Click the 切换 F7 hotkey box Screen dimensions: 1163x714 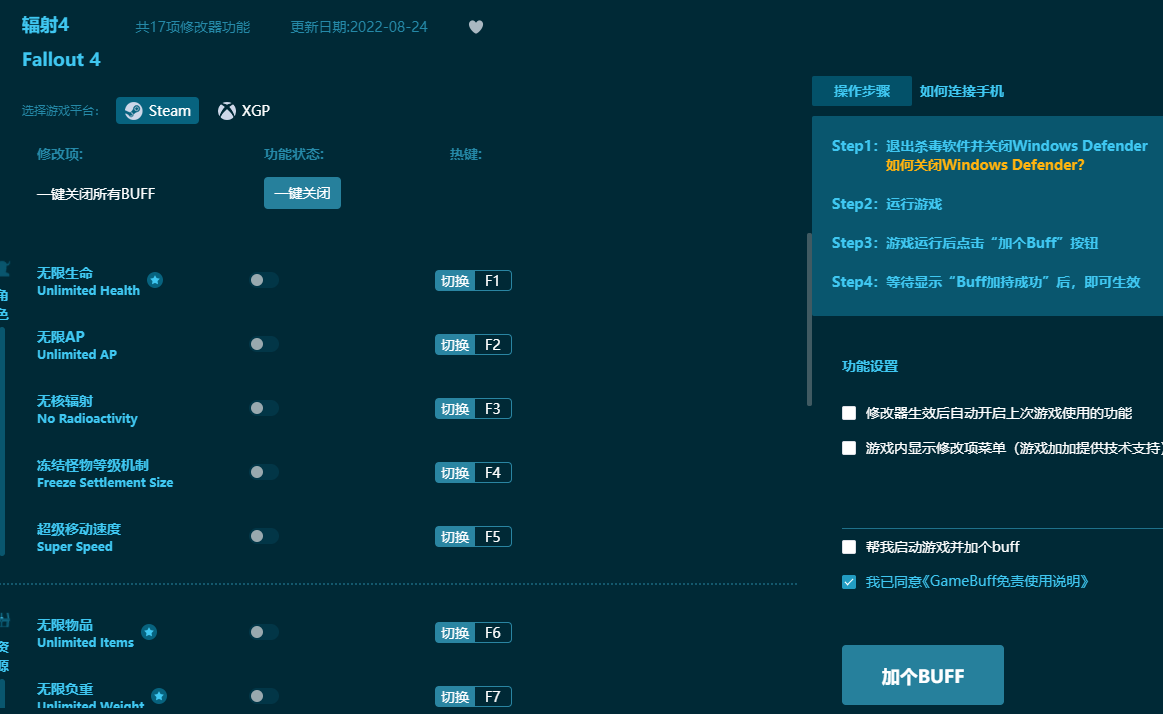coord(473,696)
